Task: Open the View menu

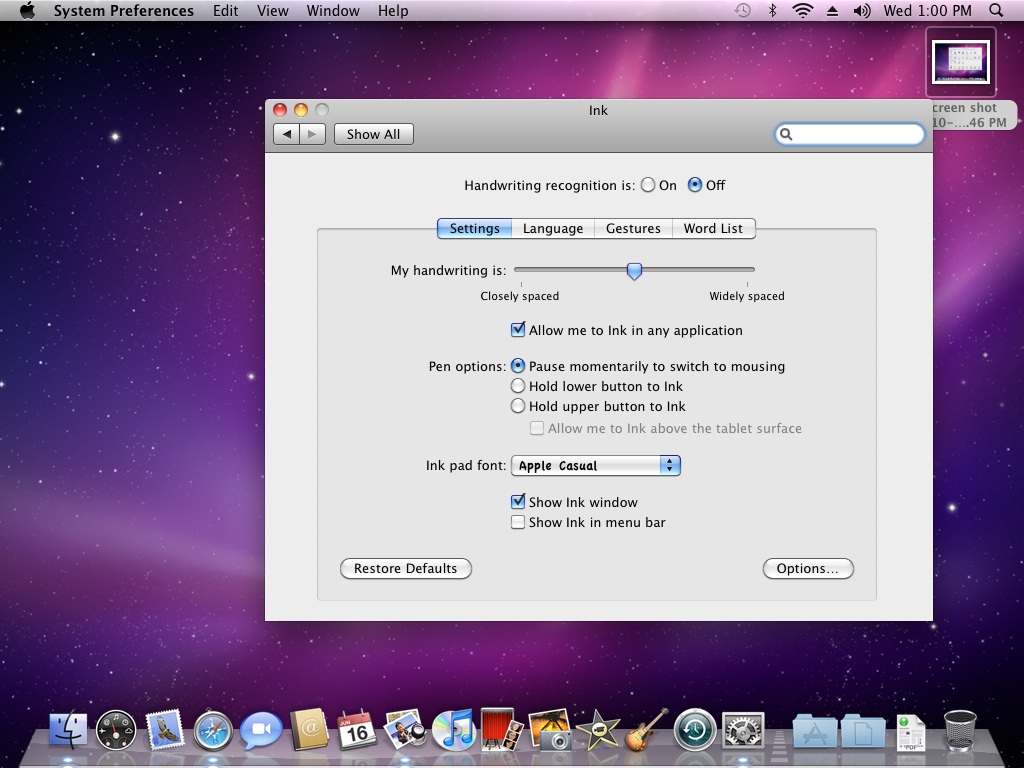Action: tap(272, 10)
